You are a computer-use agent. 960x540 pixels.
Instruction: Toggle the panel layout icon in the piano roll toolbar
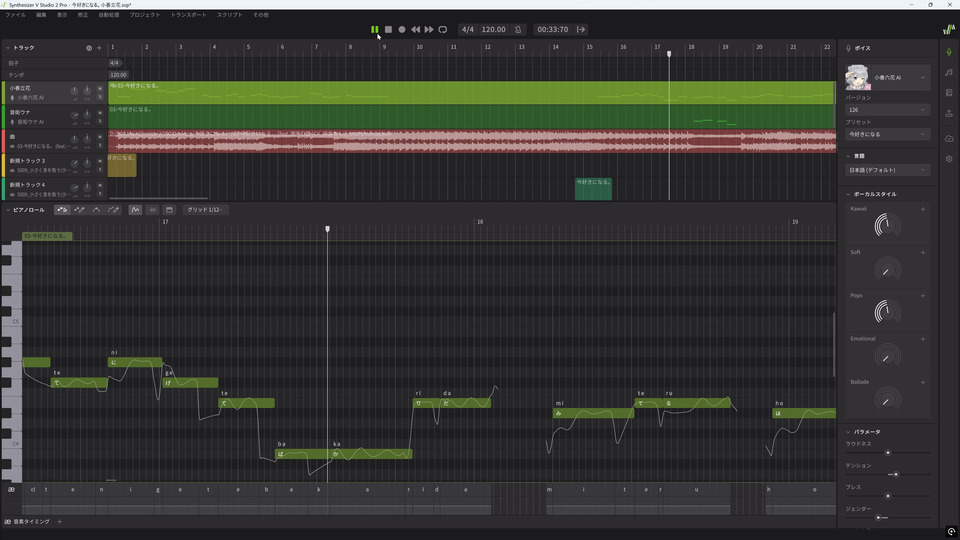[x=170, y=210]
